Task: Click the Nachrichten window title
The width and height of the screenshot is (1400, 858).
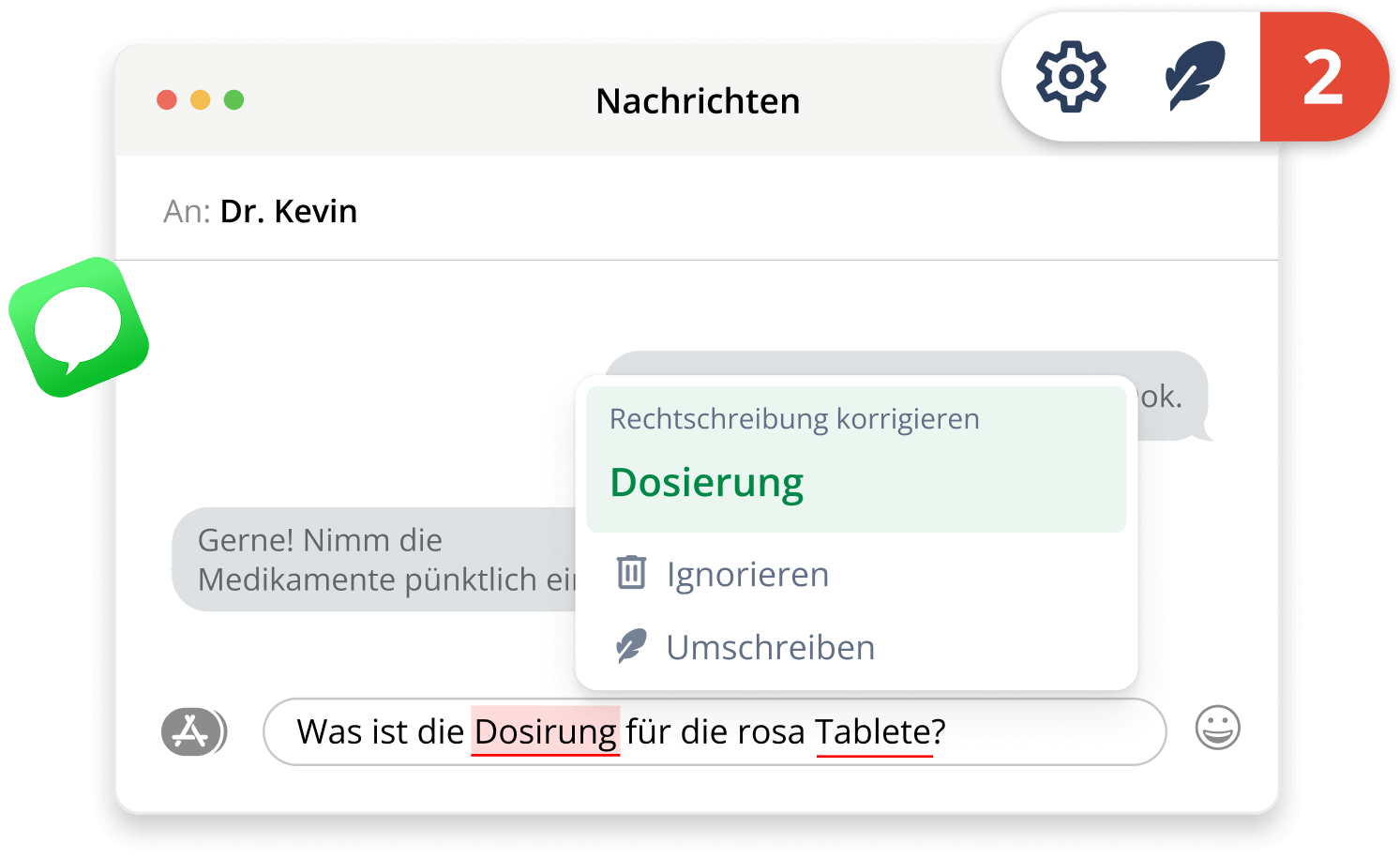Action: click(698, 100)
